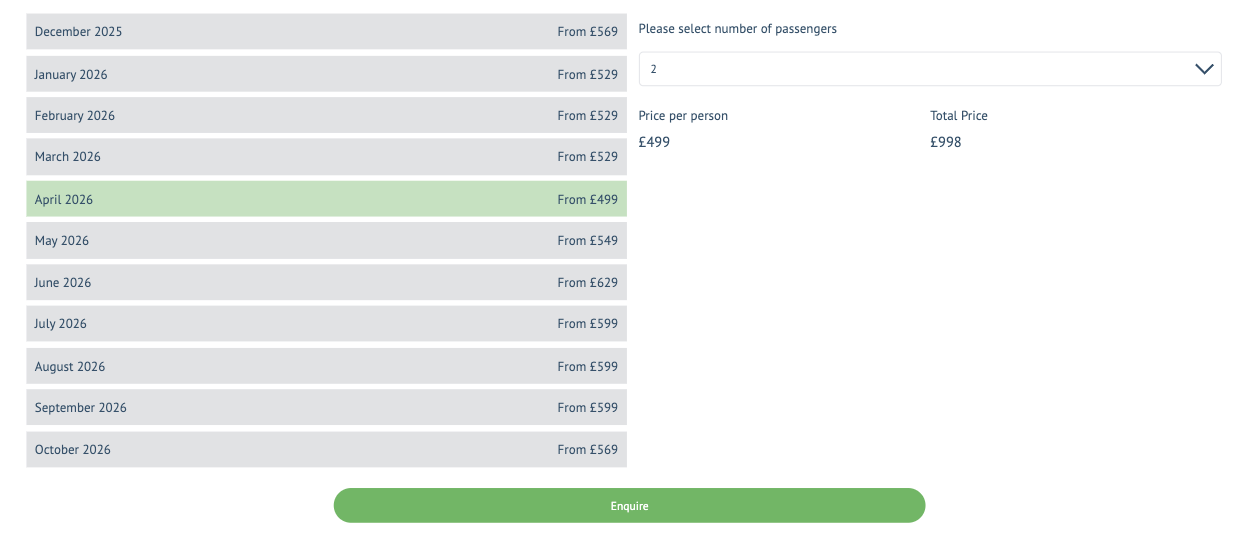Image resolution: width=1242 pixels, height=544 pixels.
Task: Click the "From £549" price for May 2026
Action: [587, 241]
